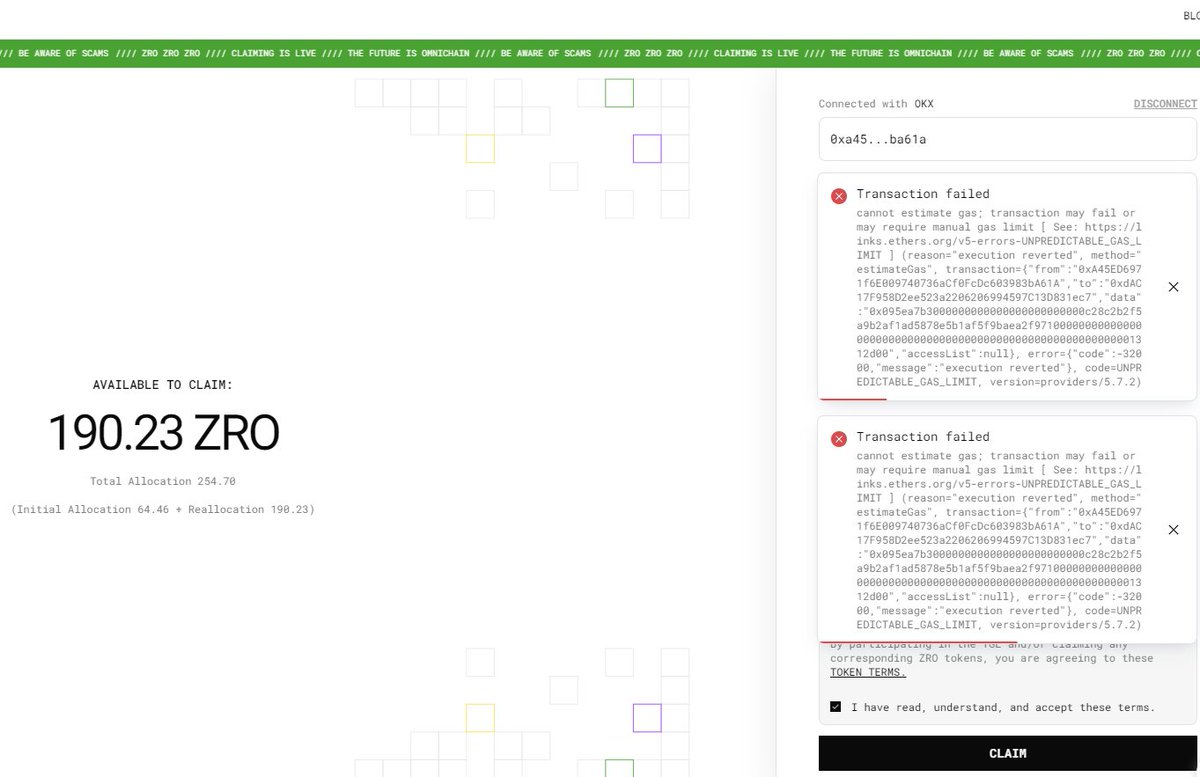
Task: Open the TOKEN TERMS link
Action: tap(868, 672)
